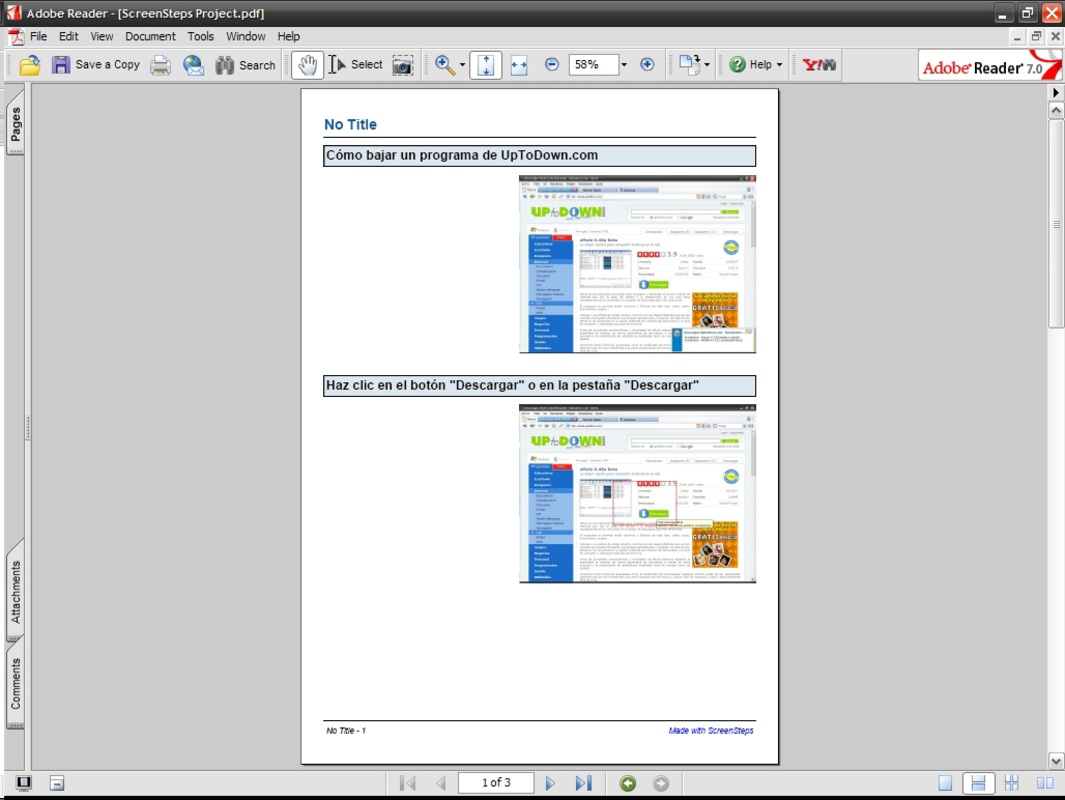Select the Zoom In tool
Viewport: 1065px width, 800px height.
coord(441,64)
